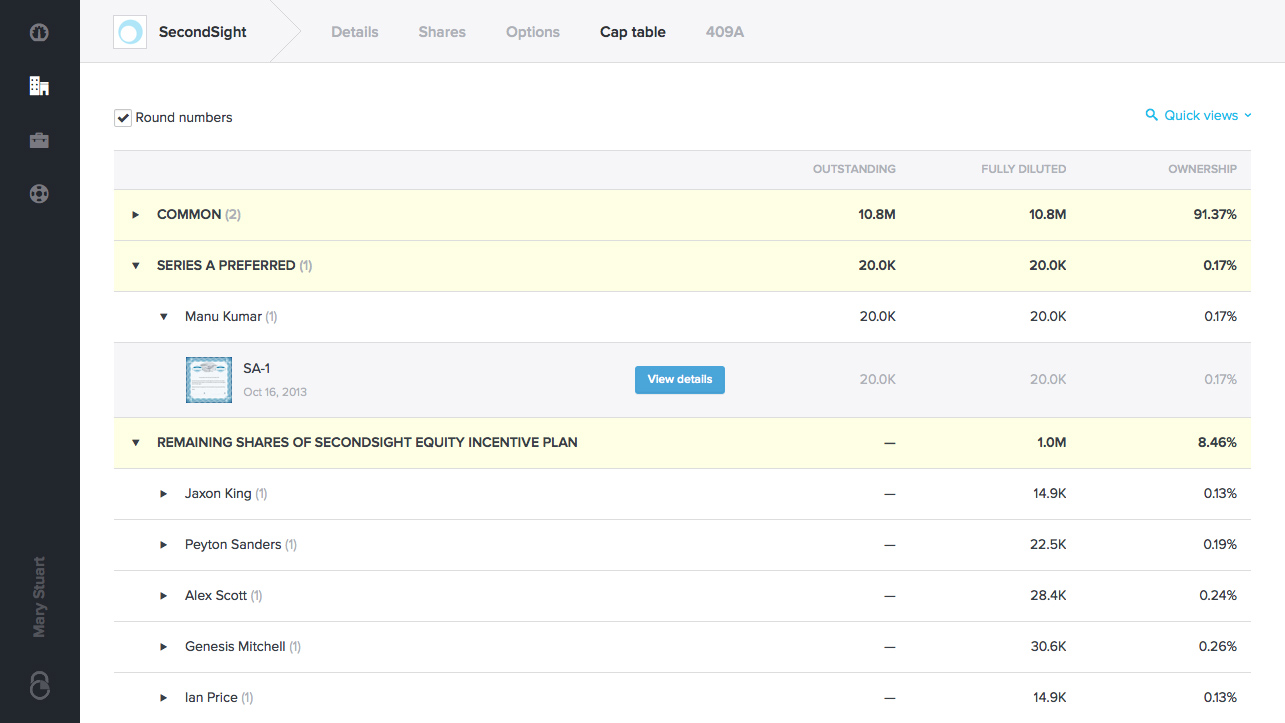Image resolution: width=1285 pixels, height=723 pixels.
Task: Click the lifebuoy support icon in sidebar
Action: [x=39, y=194]
